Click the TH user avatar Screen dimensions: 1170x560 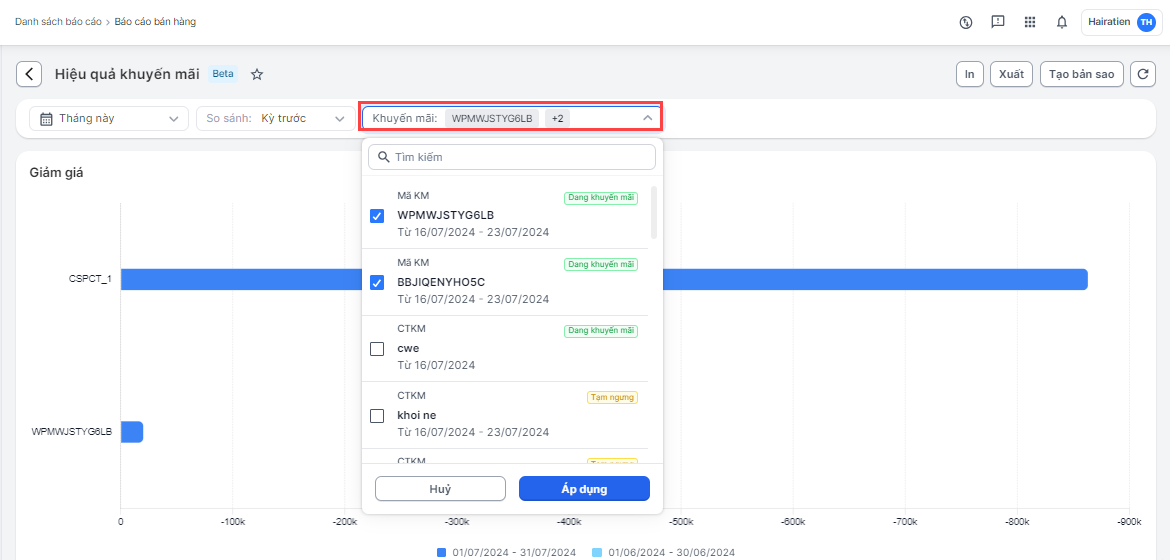coord(1146,22)
